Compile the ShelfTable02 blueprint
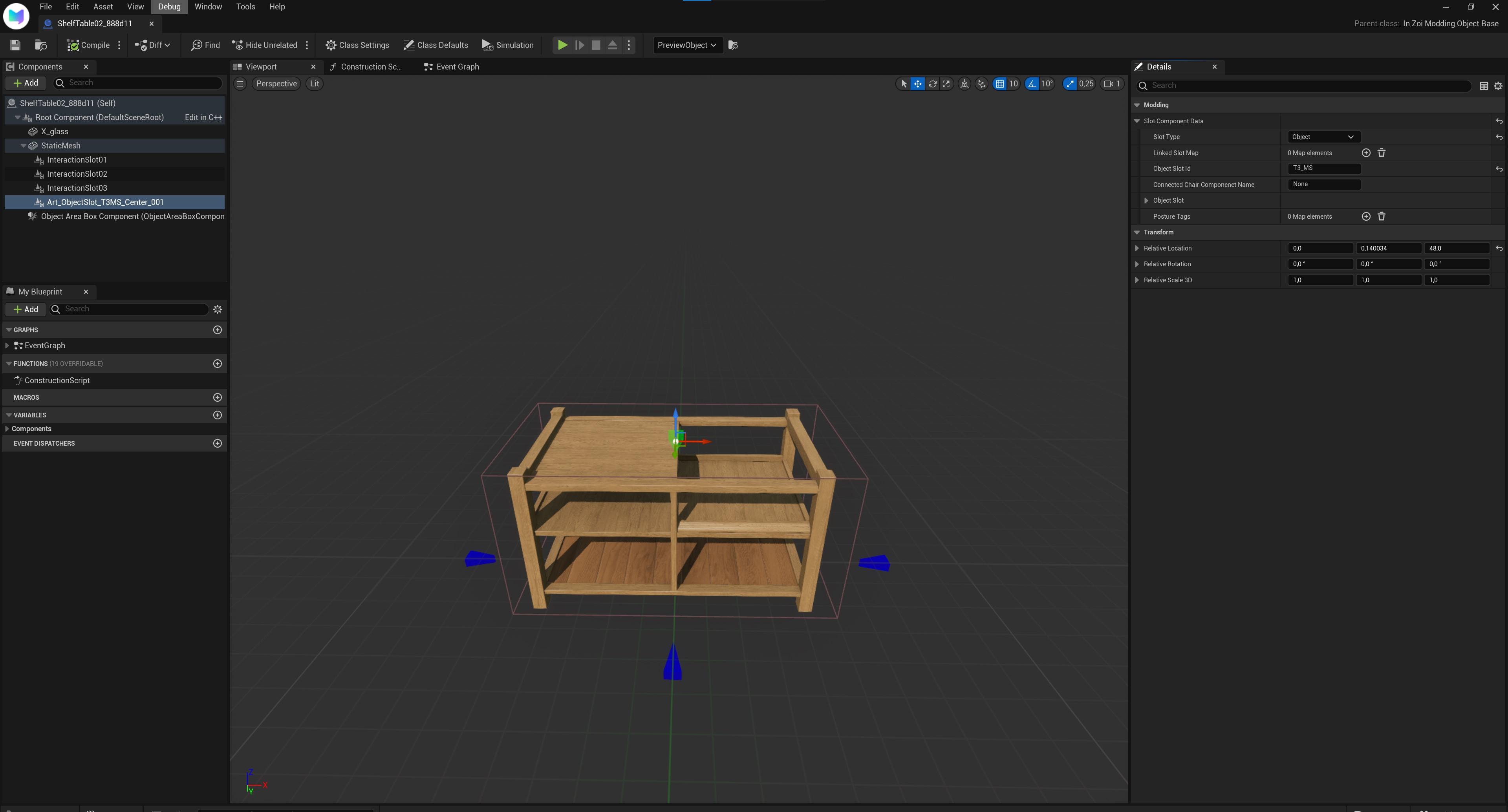1508x812 pixels. 88,45
